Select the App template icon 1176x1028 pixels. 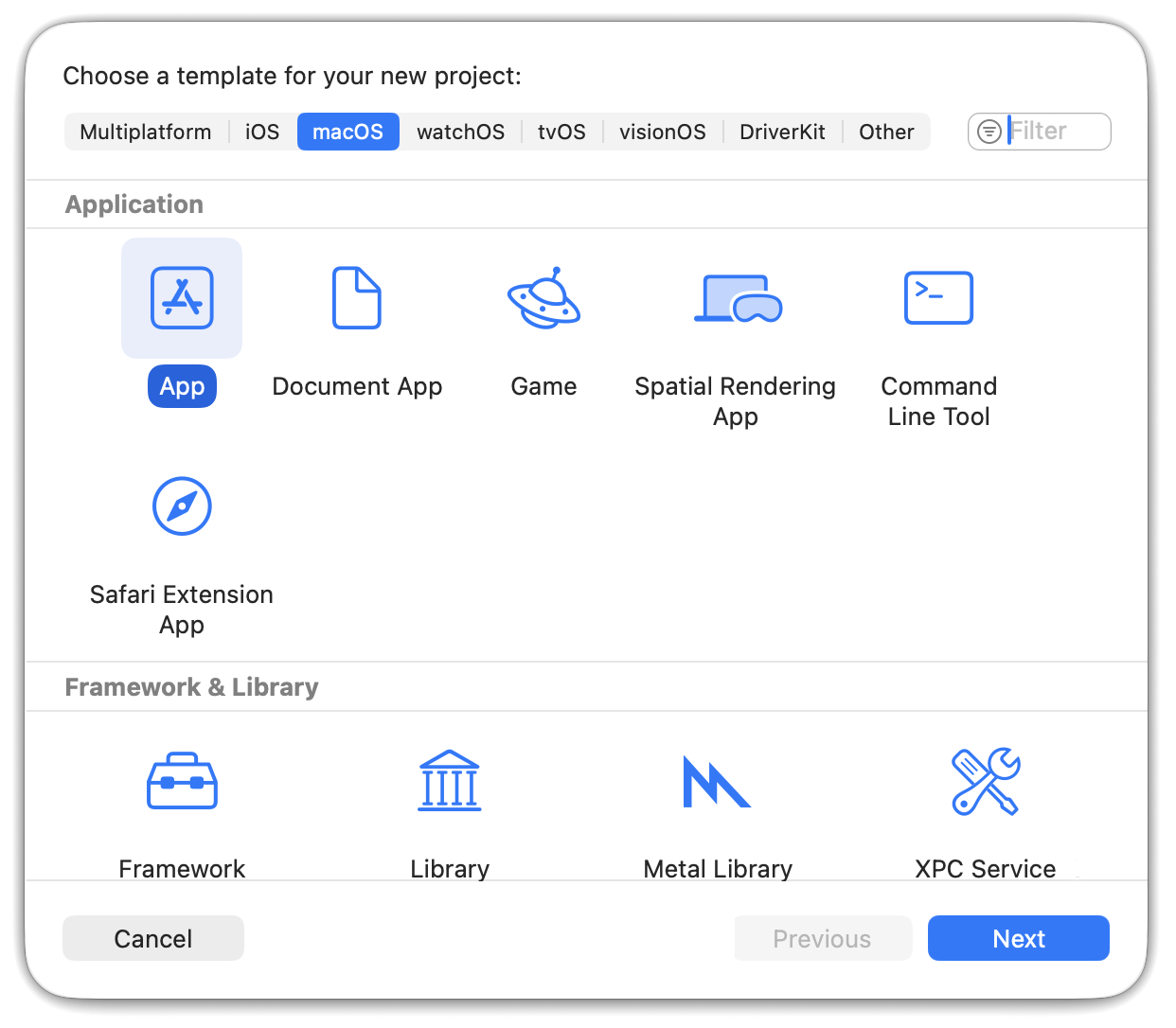(x=182, y=298)
